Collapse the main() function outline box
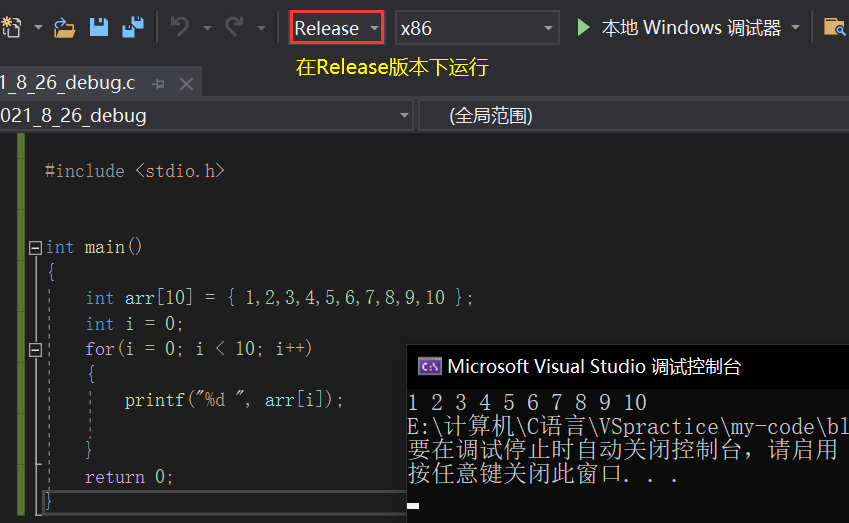 pos(35,248)
